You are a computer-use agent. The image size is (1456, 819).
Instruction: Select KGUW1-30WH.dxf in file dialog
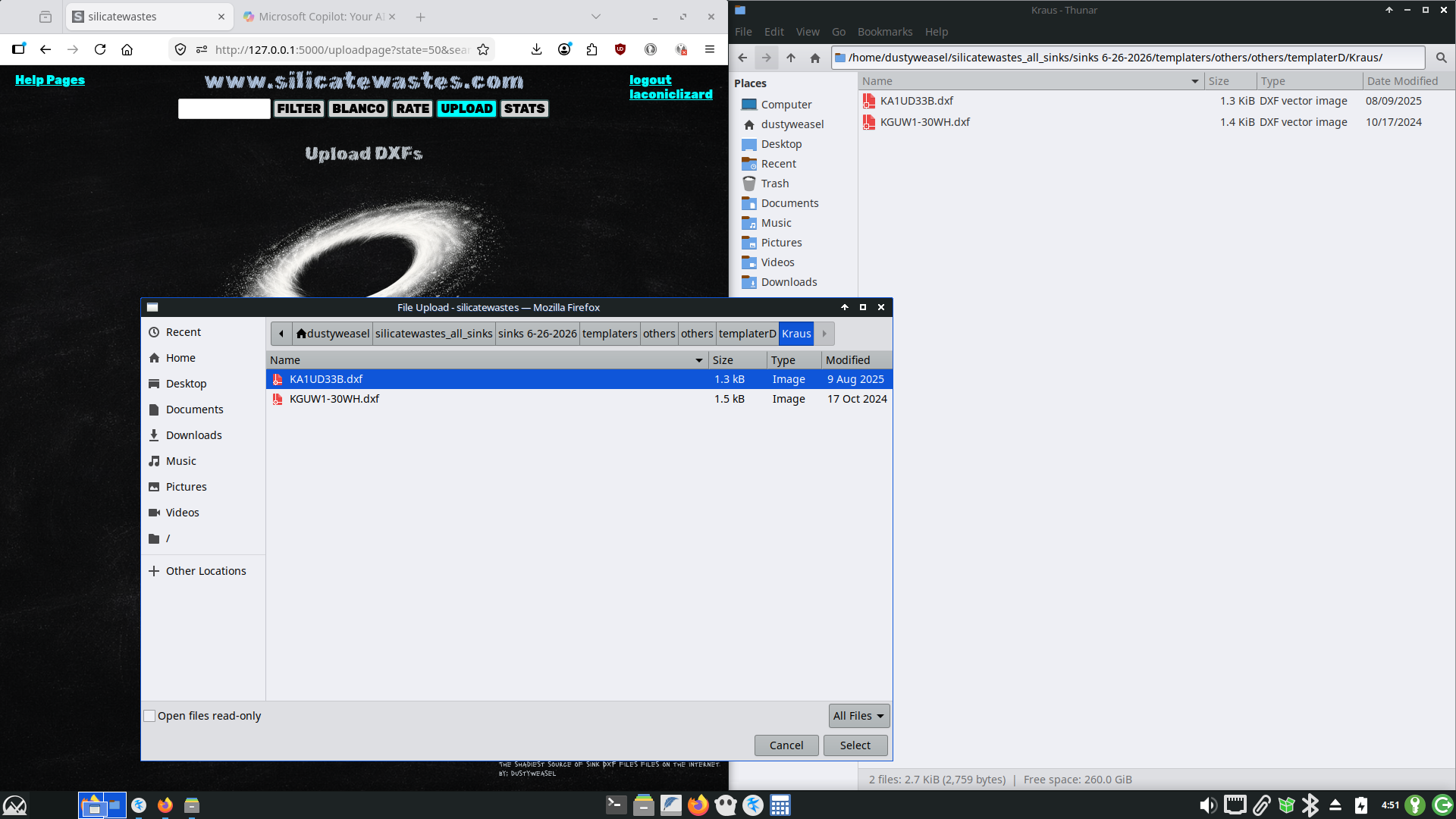579,399
